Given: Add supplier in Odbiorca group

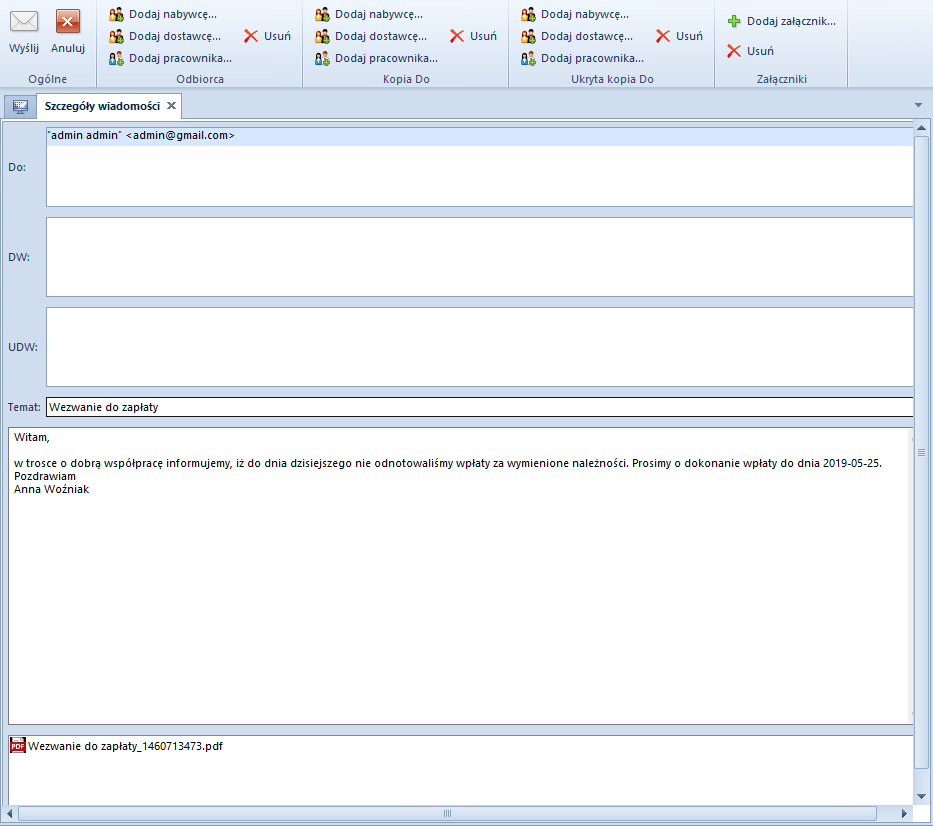Looking at the screenshot, I should coord(165,36).
